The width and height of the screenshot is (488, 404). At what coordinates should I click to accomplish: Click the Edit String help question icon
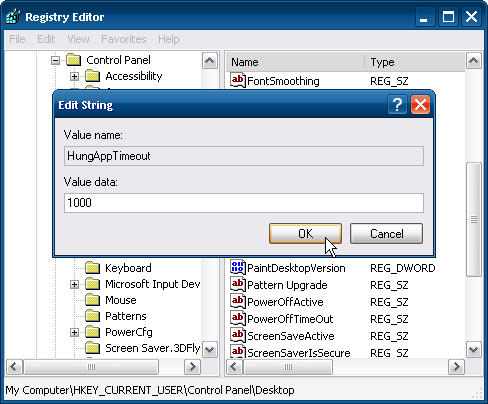coord(397,105)
